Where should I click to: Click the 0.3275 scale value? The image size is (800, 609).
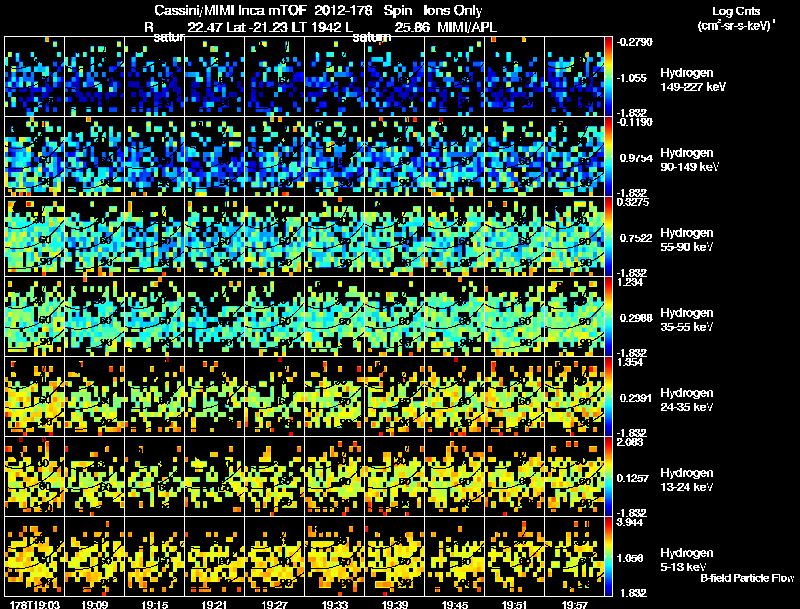[x=633, y=202]
